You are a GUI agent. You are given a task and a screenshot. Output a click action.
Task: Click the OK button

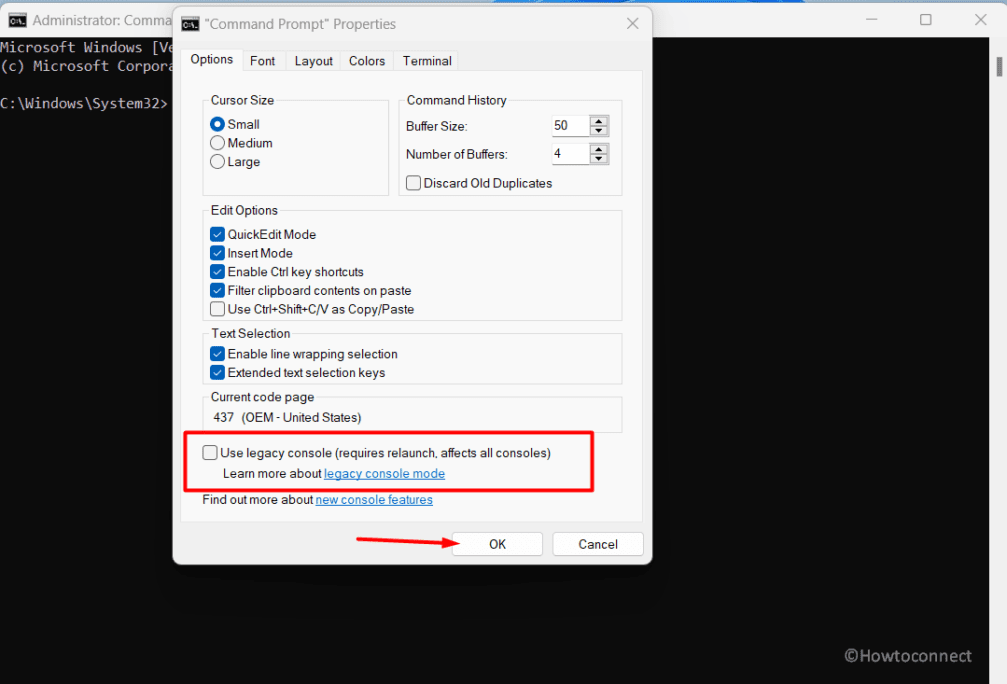[x=497, y=544]
